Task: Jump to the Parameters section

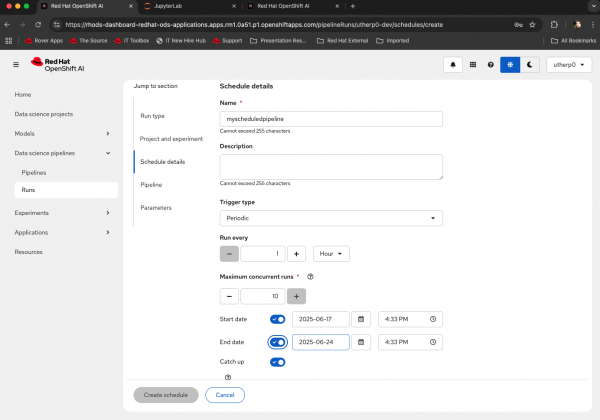Action: coord(156,207)
